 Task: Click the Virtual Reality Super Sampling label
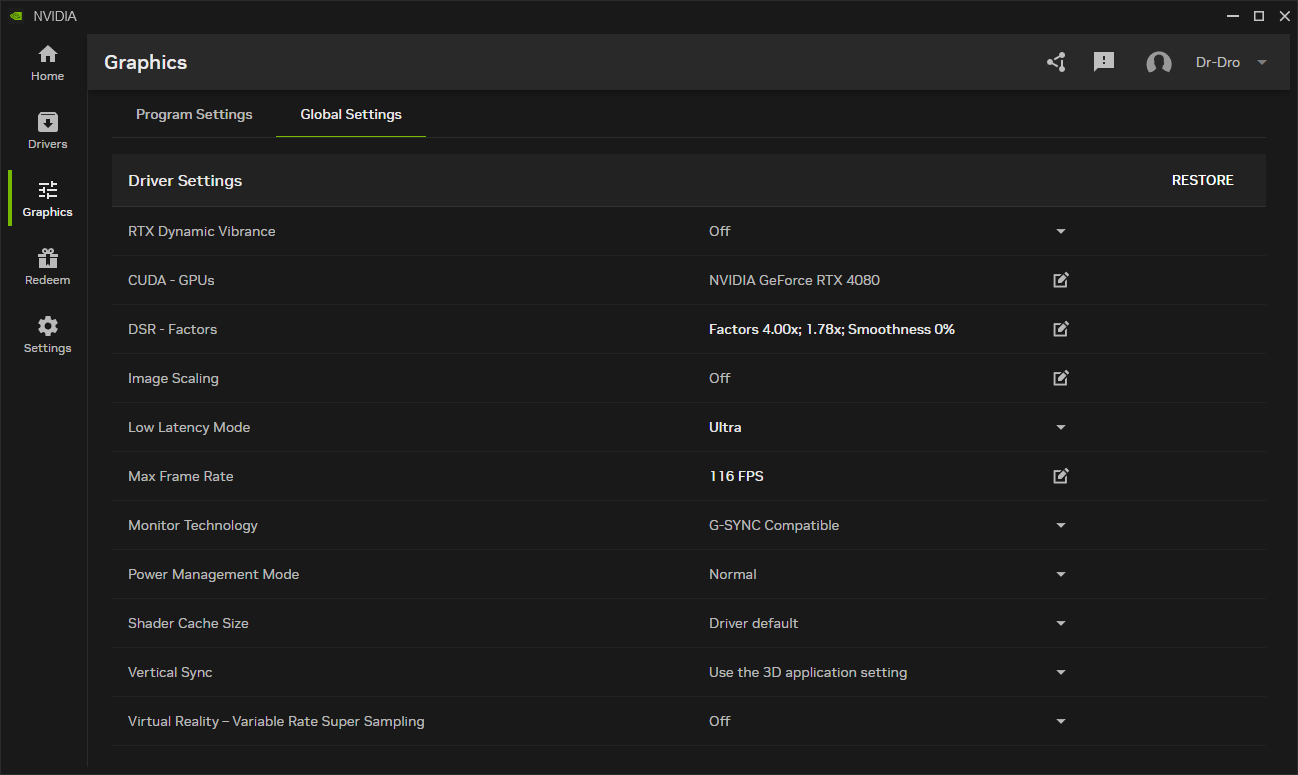click(x=276, y=721)
